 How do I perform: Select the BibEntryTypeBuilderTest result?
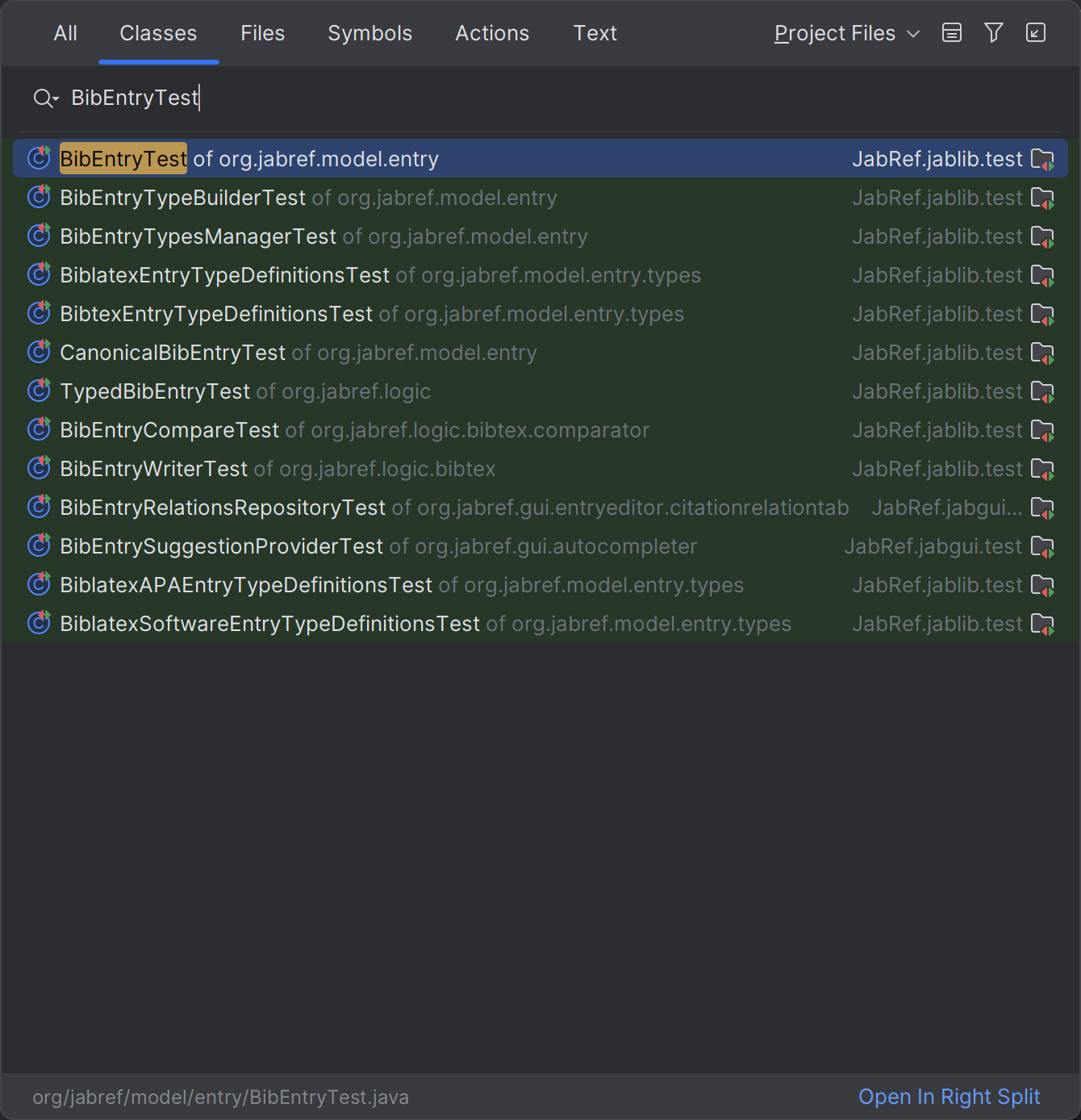(540, 198)
